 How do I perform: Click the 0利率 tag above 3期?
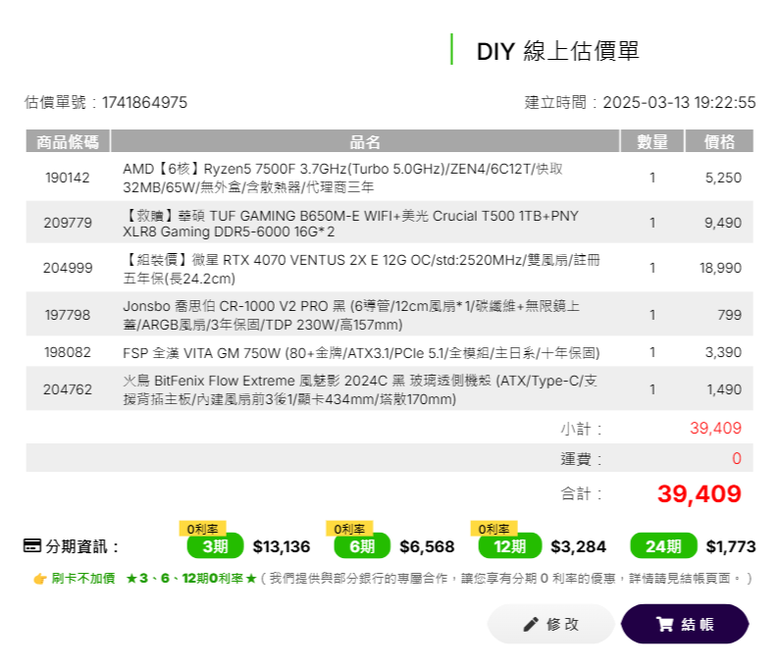coord(202,529)
